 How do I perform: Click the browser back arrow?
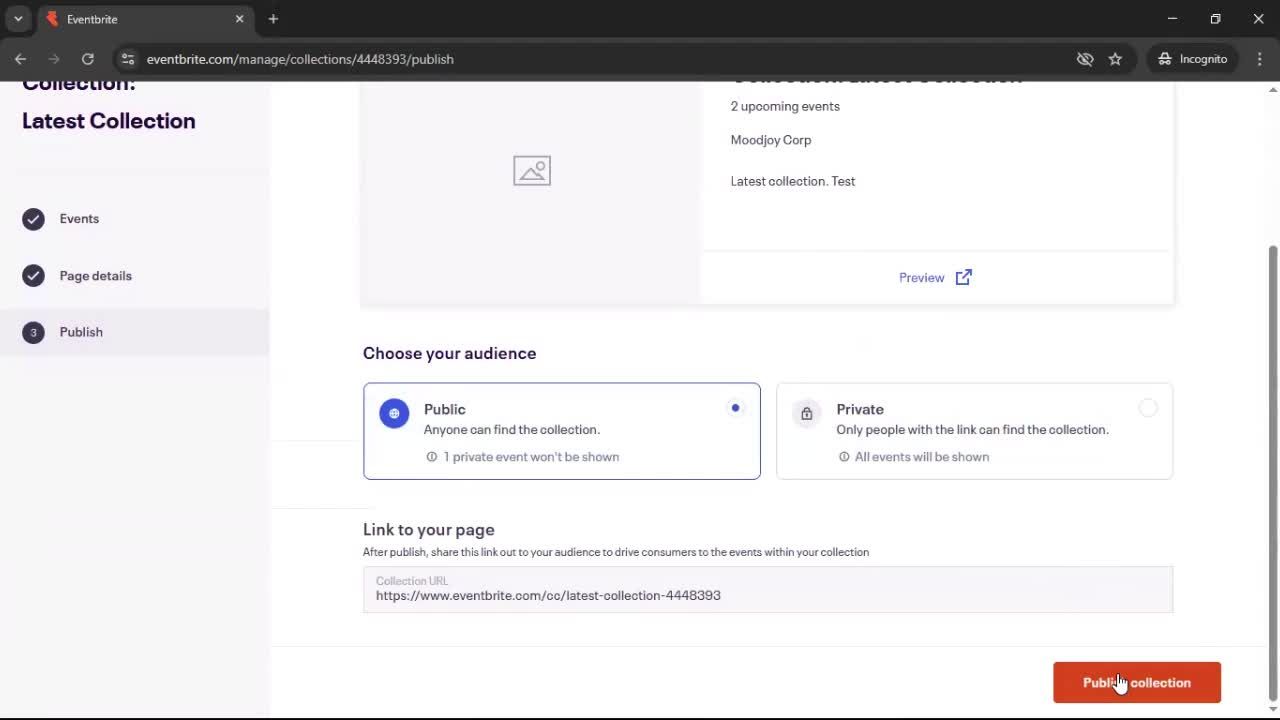tap(21, 59)
